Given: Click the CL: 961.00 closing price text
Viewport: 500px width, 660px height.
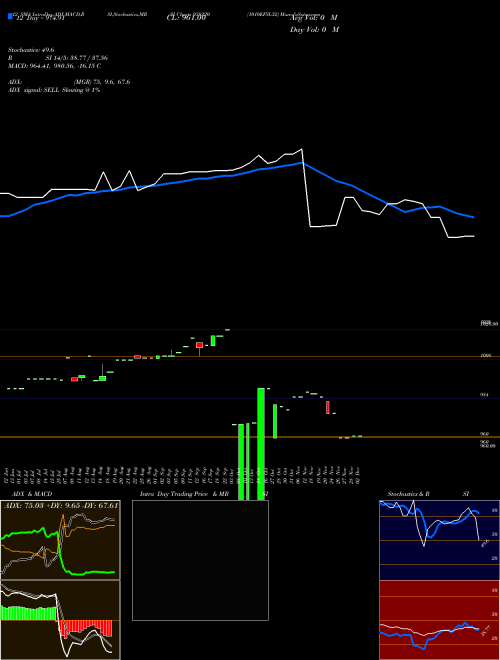Looking at the screenshot, I should [186, 18].
